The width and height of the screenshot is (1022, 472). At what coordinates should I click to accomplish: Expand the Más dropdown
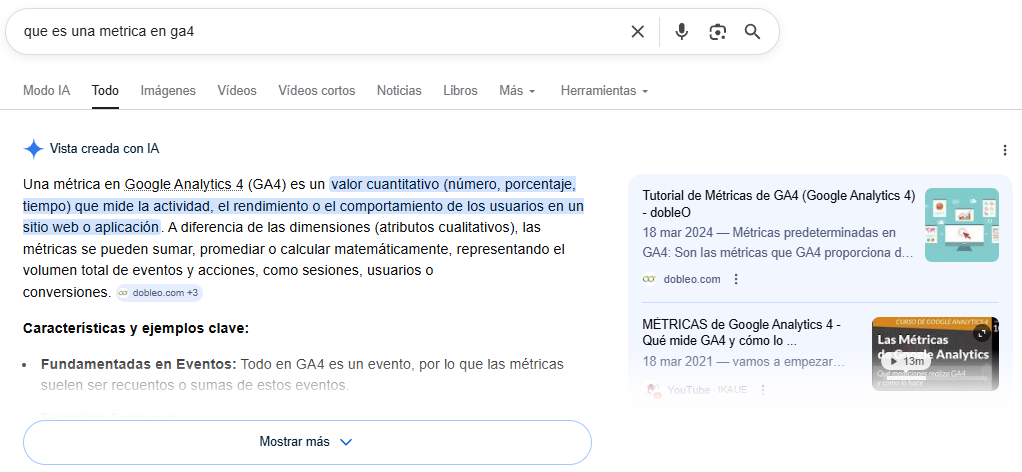click(517, 91)
